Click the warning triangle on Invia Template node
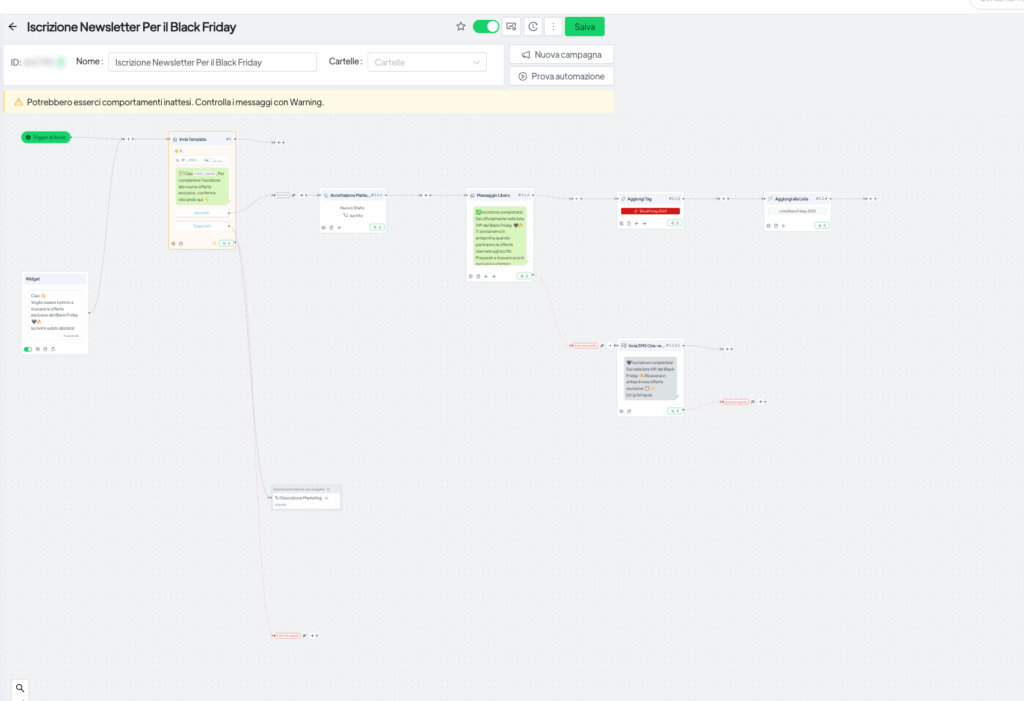 (214, 243)
